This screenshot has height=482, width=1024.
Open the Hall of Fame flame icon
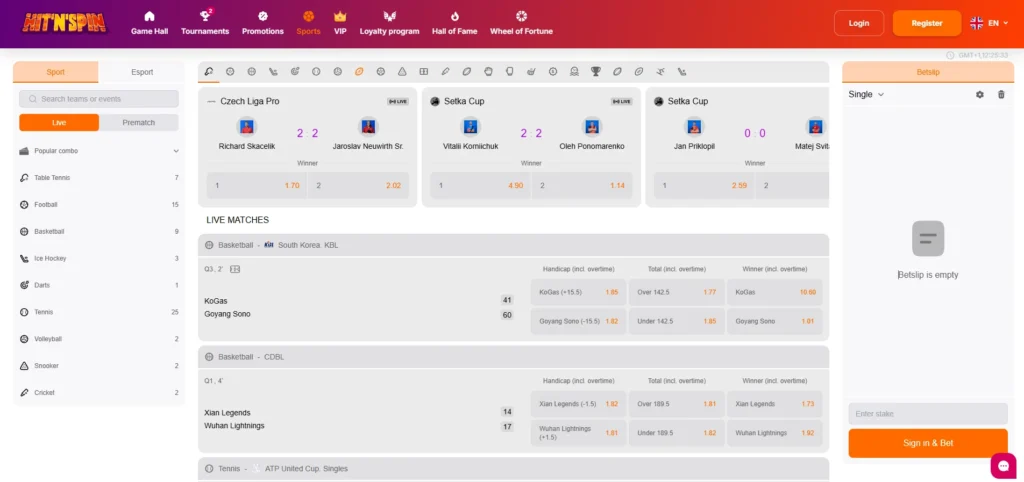click(x=455, y=16)
